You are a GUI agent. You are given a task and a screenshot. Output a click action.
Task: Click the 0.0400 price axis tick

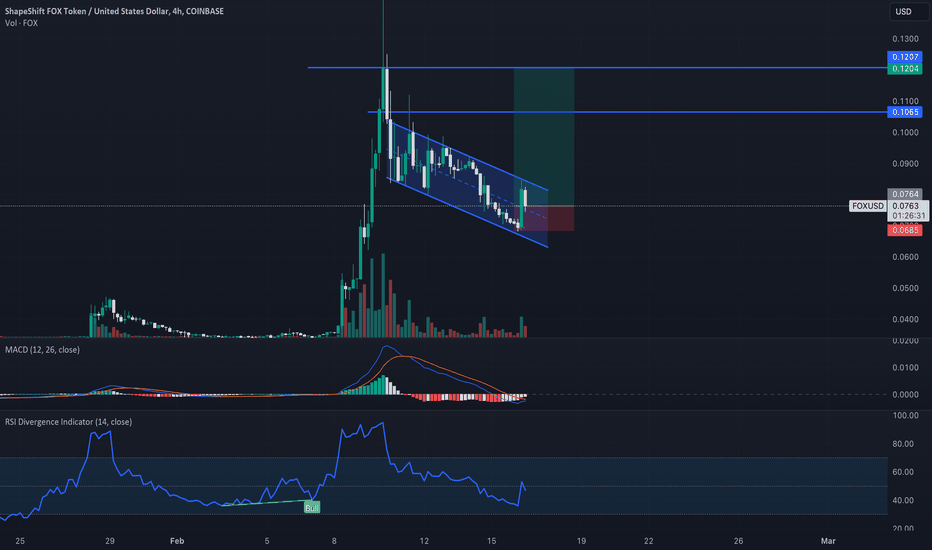905,319
